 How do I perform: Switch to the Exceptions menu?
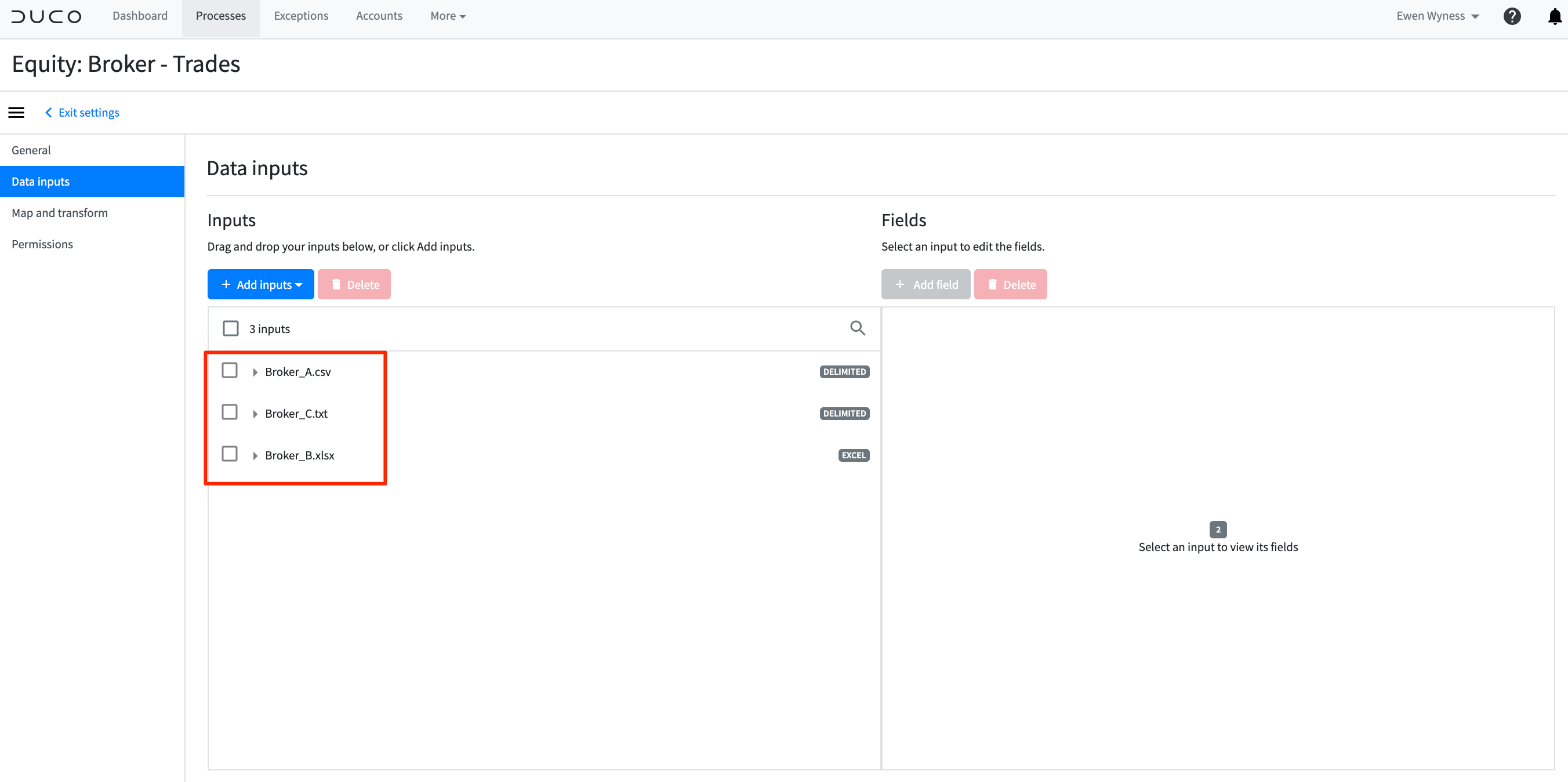[x=301, y=16]
